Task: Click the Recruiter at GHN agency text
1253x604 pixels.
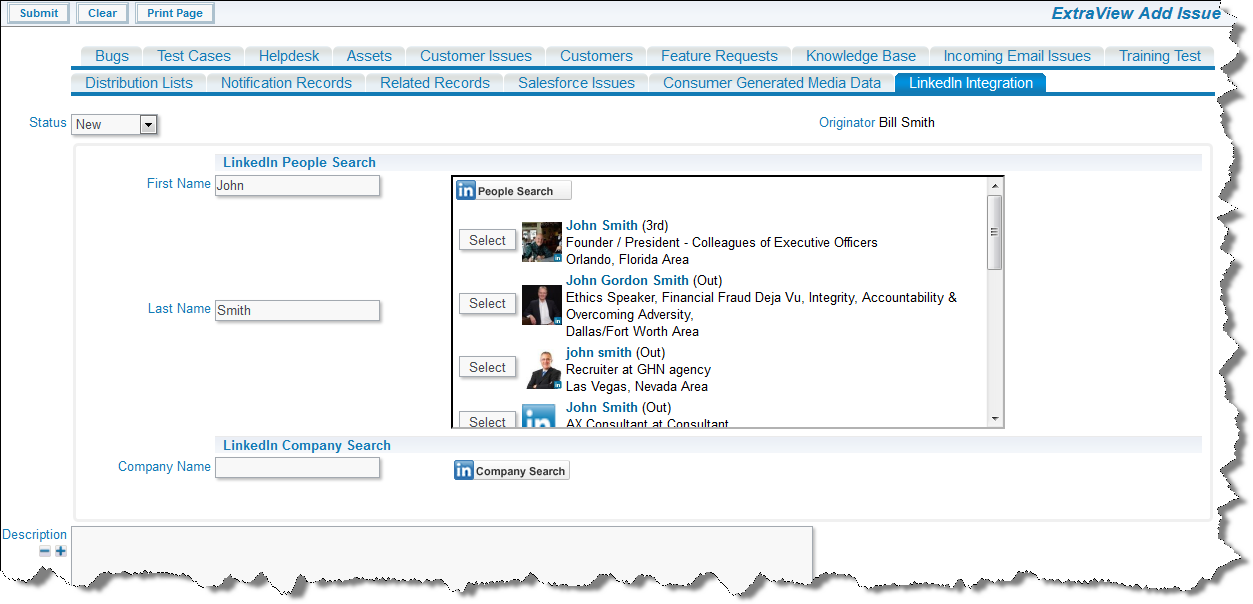Action: click(x=638, y=370)
